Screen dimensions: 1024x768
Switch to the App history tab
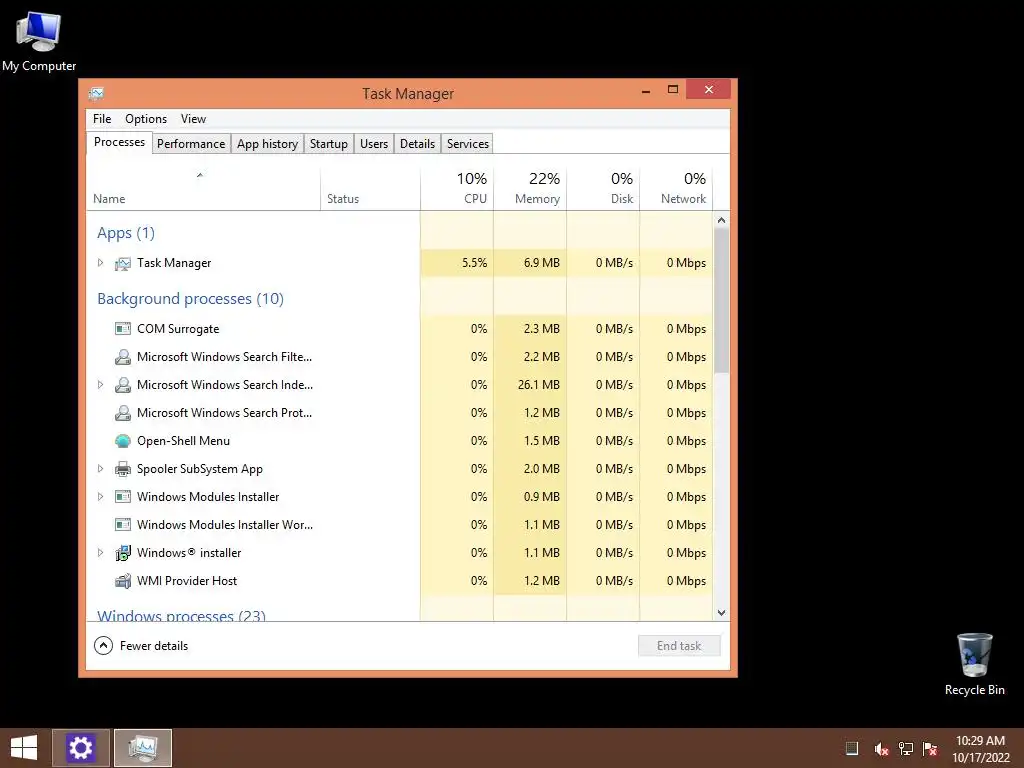coord(267,144)
